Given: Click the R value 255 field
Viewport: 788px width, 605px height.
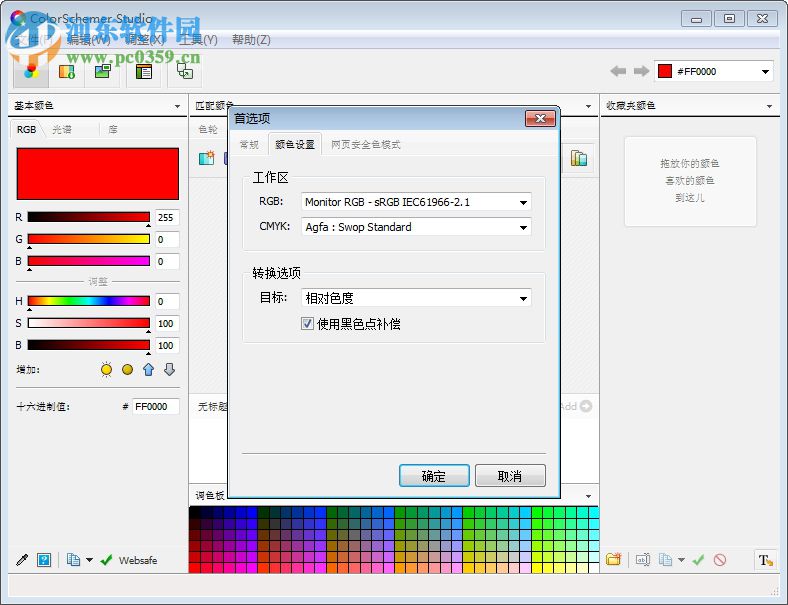Looking at the screenshot, I should click(167, 218).
